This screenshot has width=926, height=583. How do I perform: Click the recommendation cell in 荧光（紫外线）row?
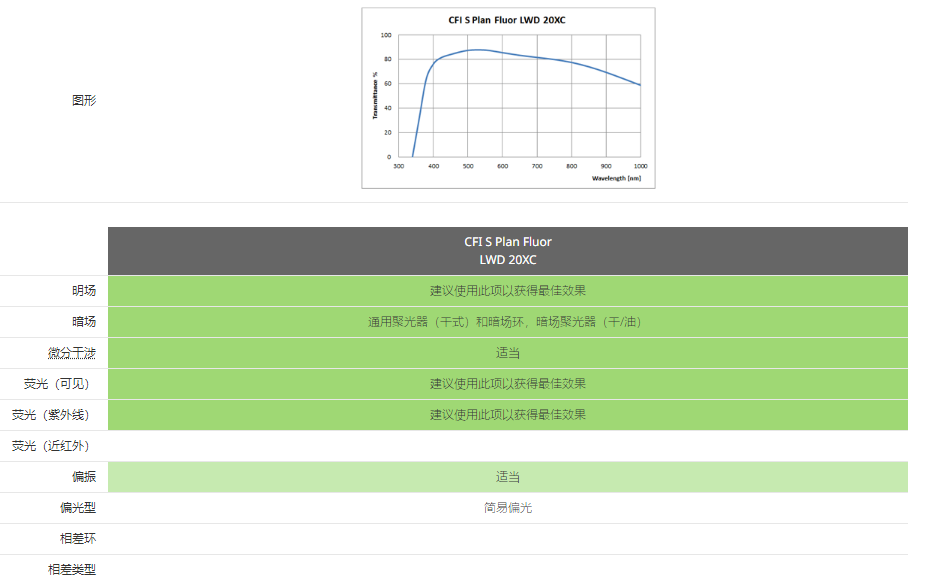pyautogui.click(x=508, y=415)
